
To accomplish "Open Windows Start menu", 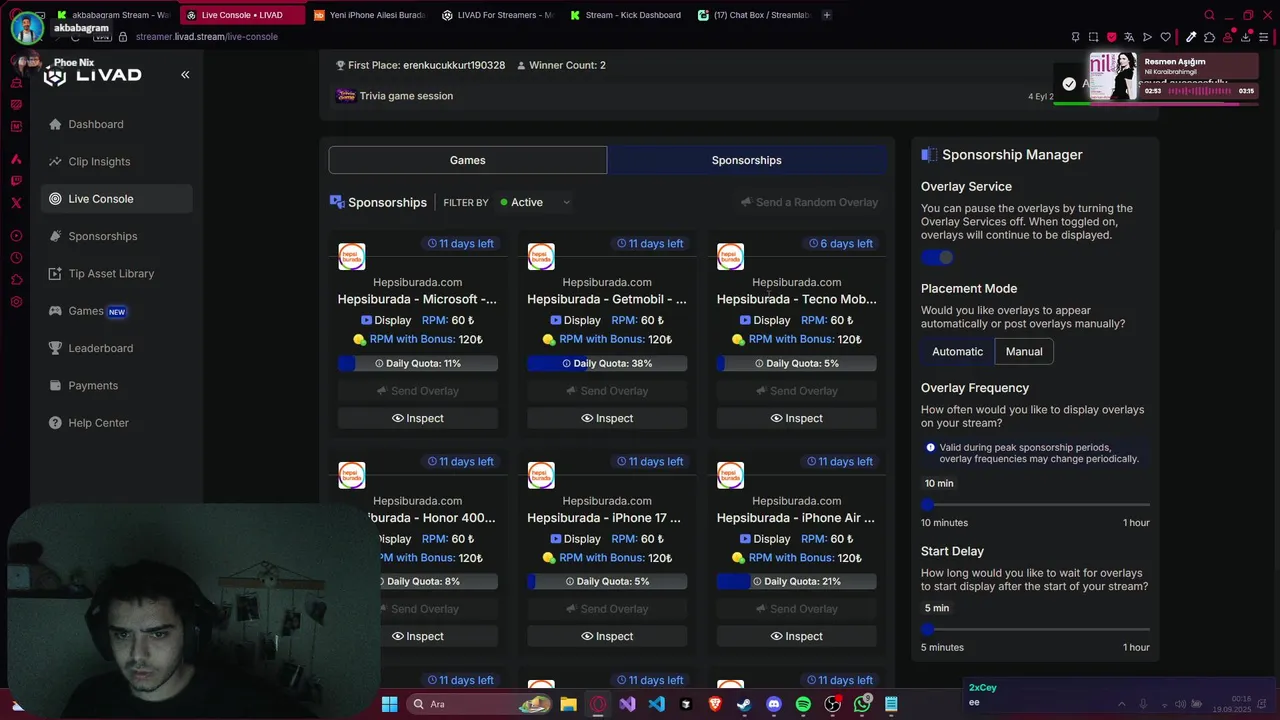I will coord(389,704).
